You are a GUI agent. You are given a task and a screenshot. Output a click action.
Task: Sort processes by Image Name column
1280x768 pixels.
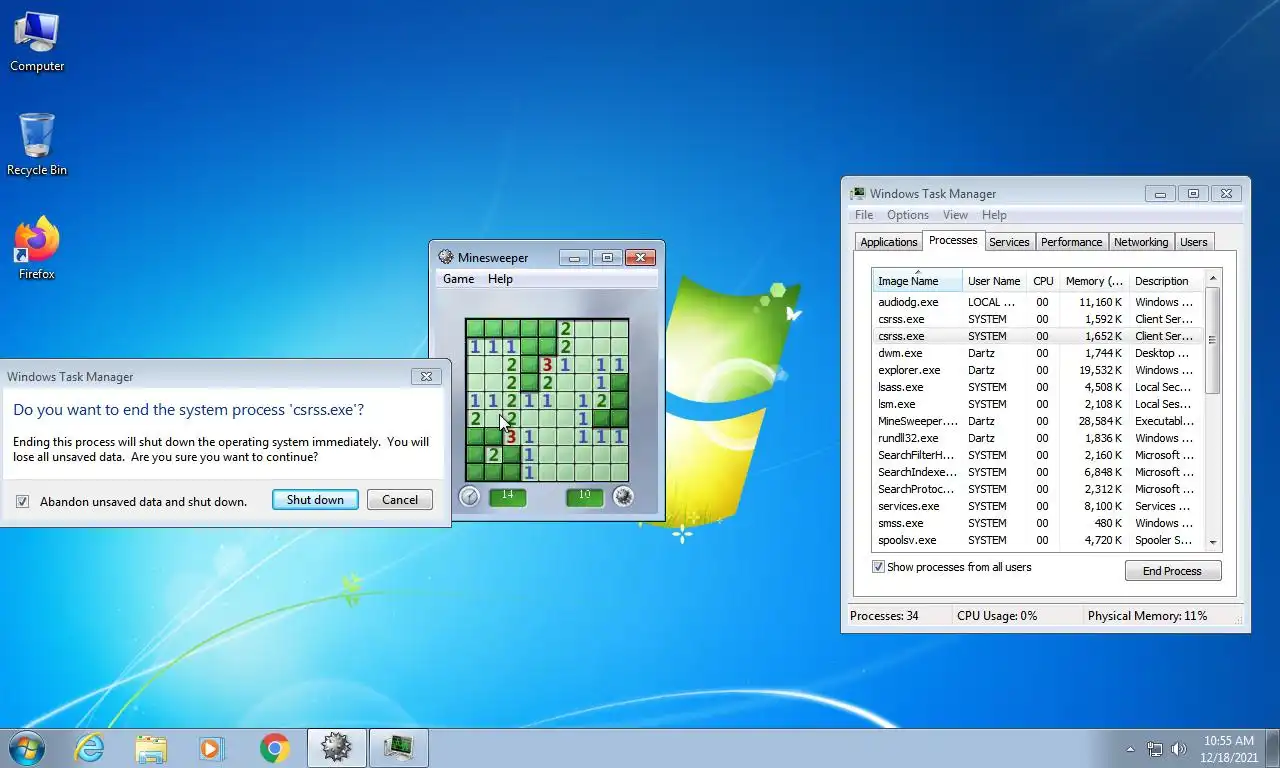click(x=917, y=281)
